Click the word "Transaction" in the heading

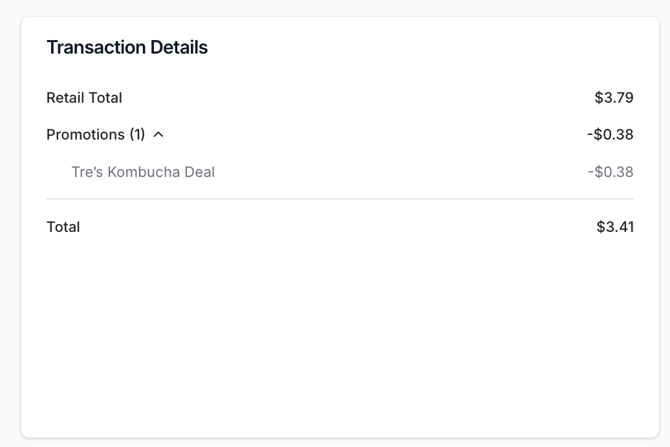point(96,47)
